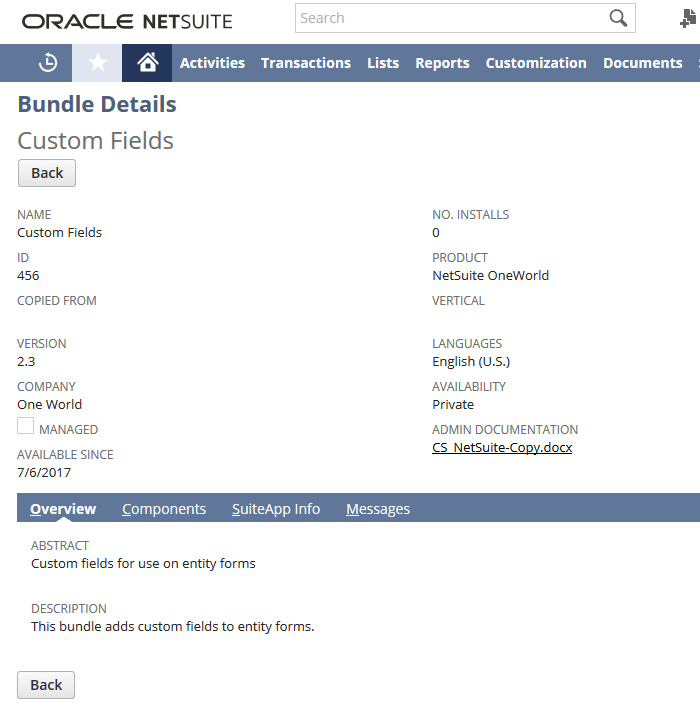This screenshot has height=710, width=700.
Task: Switch to the Messages tab
Action: 378,509
